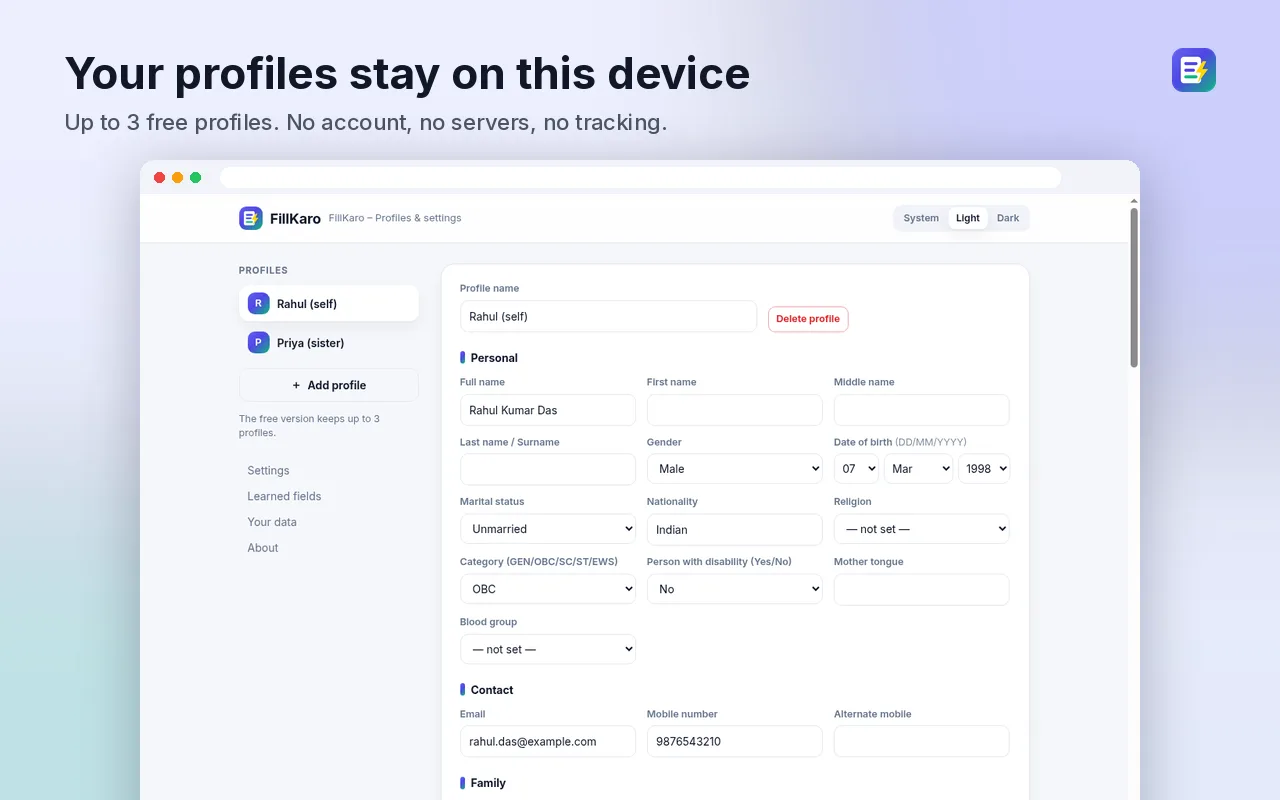Click the Profile name input field
This screenshot has width=1280, height=800.
pos(608,316)
